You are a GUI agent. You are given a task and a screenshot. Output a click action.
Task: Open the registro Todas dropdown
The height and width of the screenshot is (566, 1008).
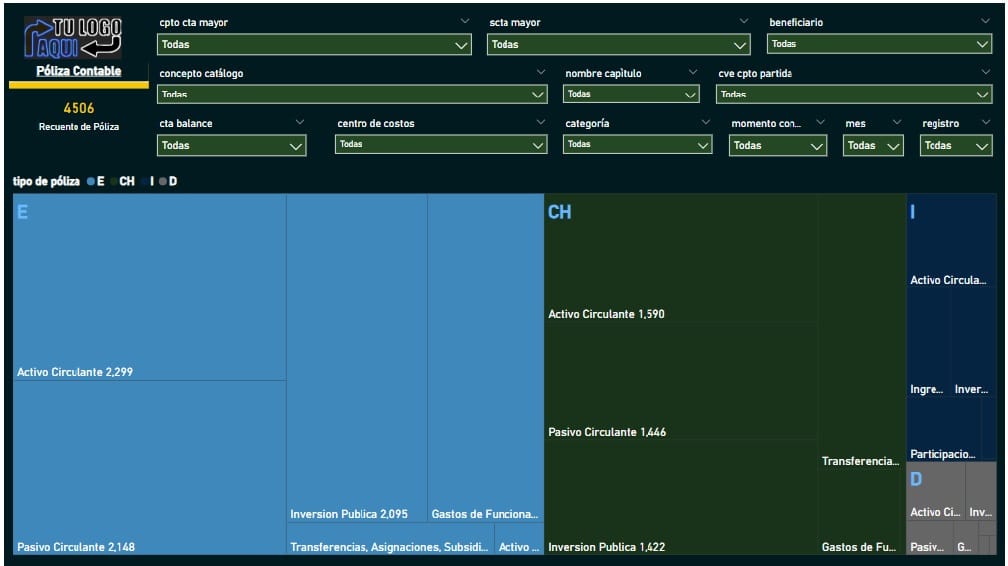point(956,145)
